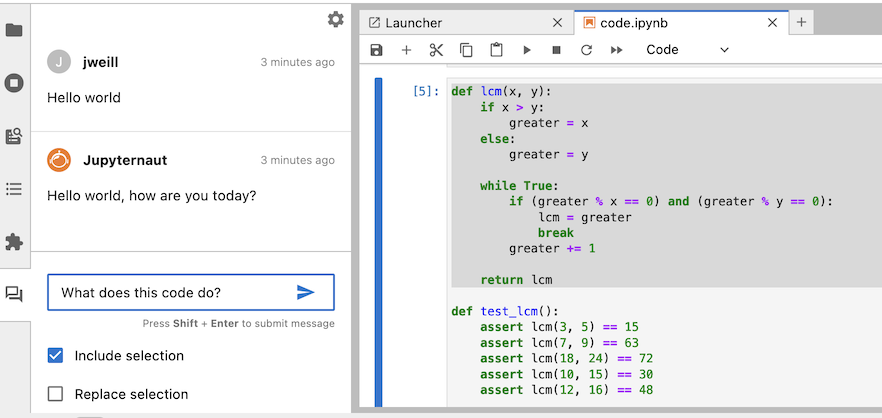Restart kernel and run all cells
This screenshot has width=882, height=418.
[x=616, y=50]
